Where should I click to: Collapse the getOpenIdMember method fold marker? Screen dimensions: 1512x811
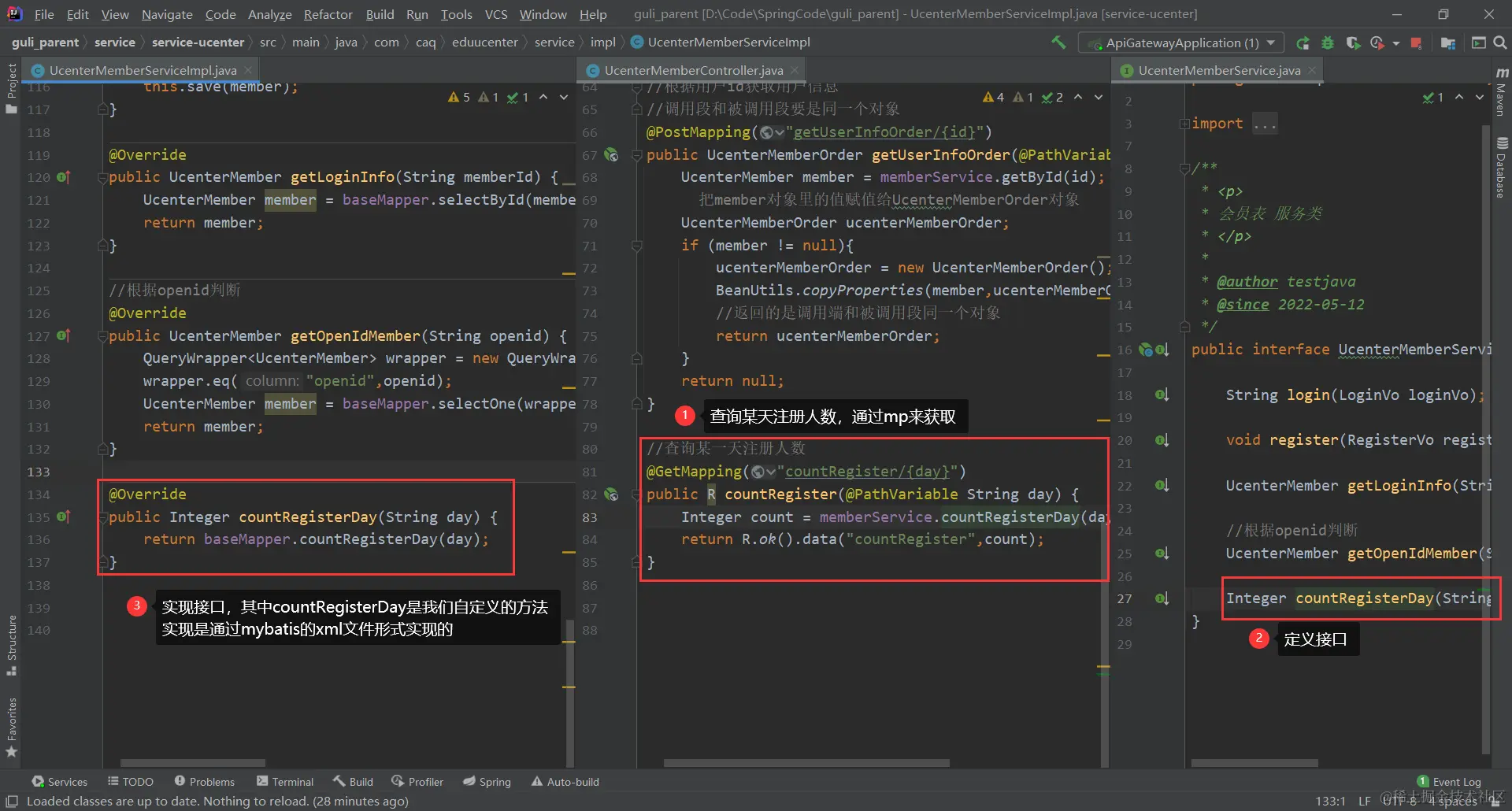[x=102, y=336]
